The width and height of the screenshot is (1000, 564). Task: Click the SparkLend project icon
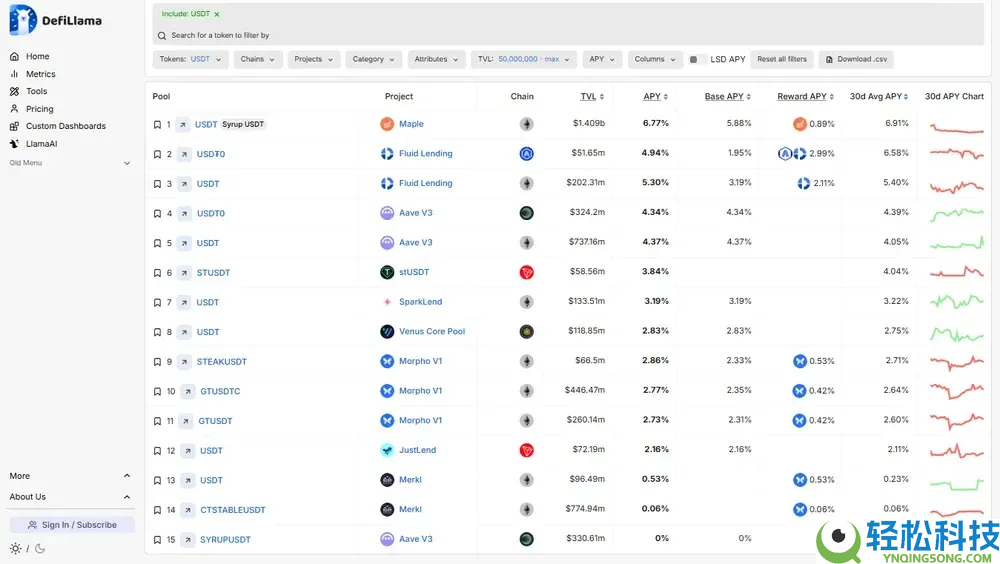(387, 302)
